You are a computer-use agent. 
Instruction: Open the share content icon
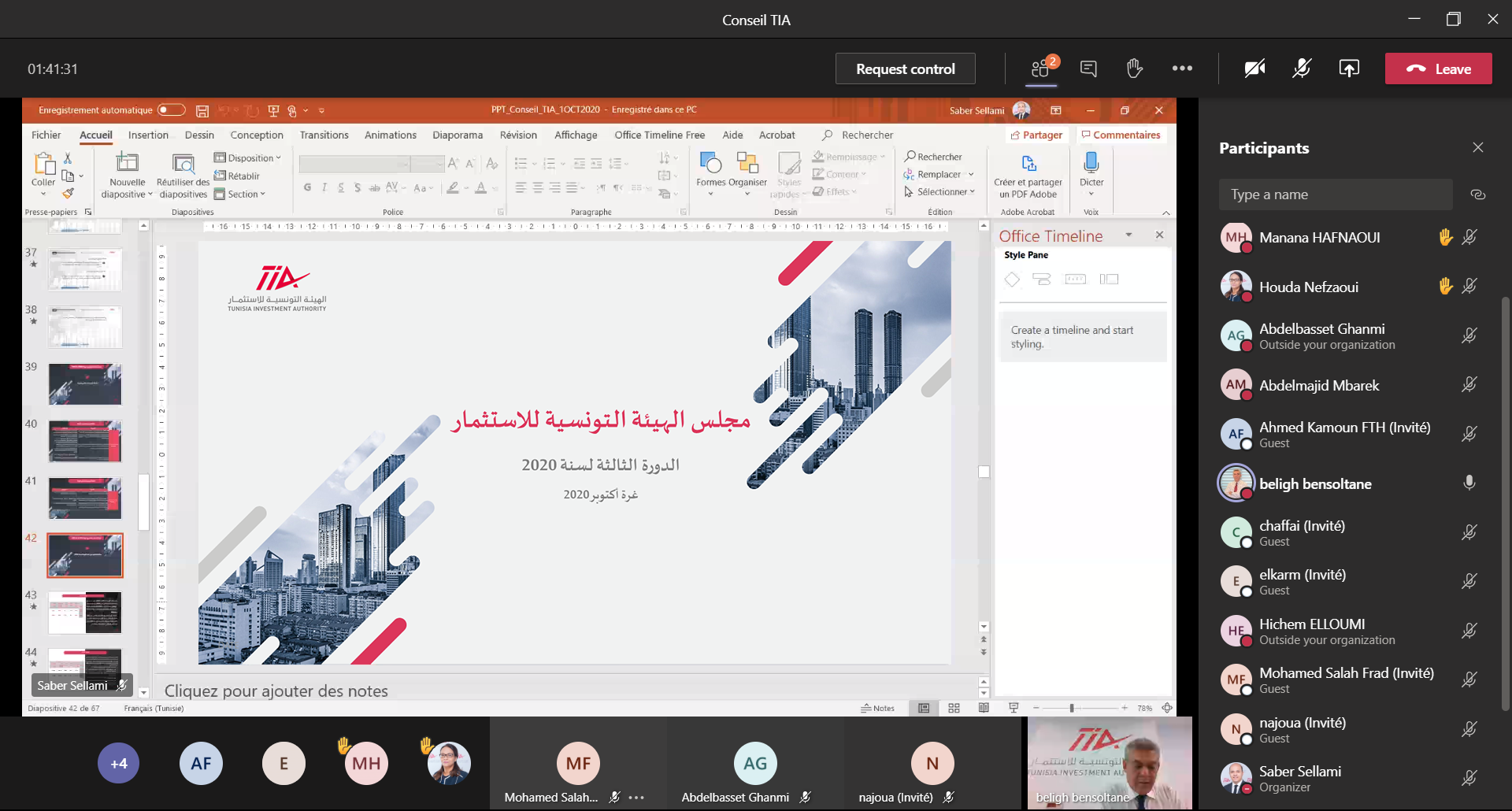tap(1349, 69)
